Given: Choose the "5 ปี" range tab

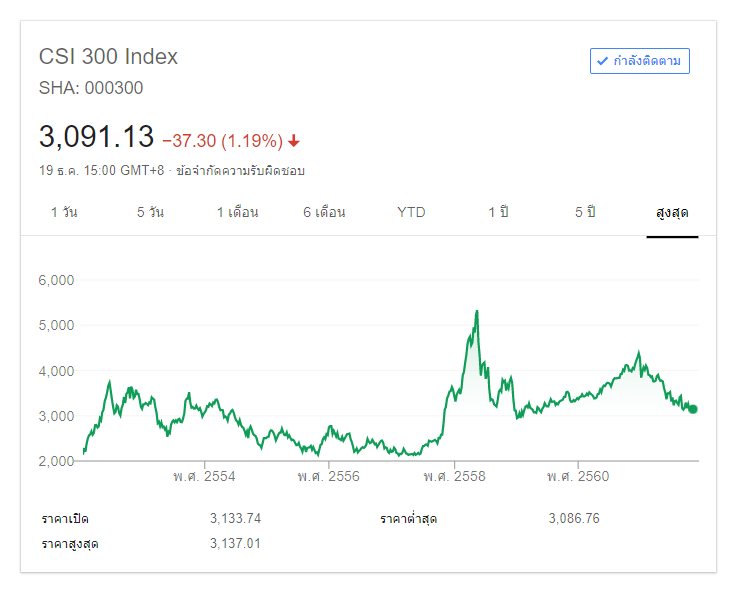Looking at the screenshot, I should coord(585,212).
